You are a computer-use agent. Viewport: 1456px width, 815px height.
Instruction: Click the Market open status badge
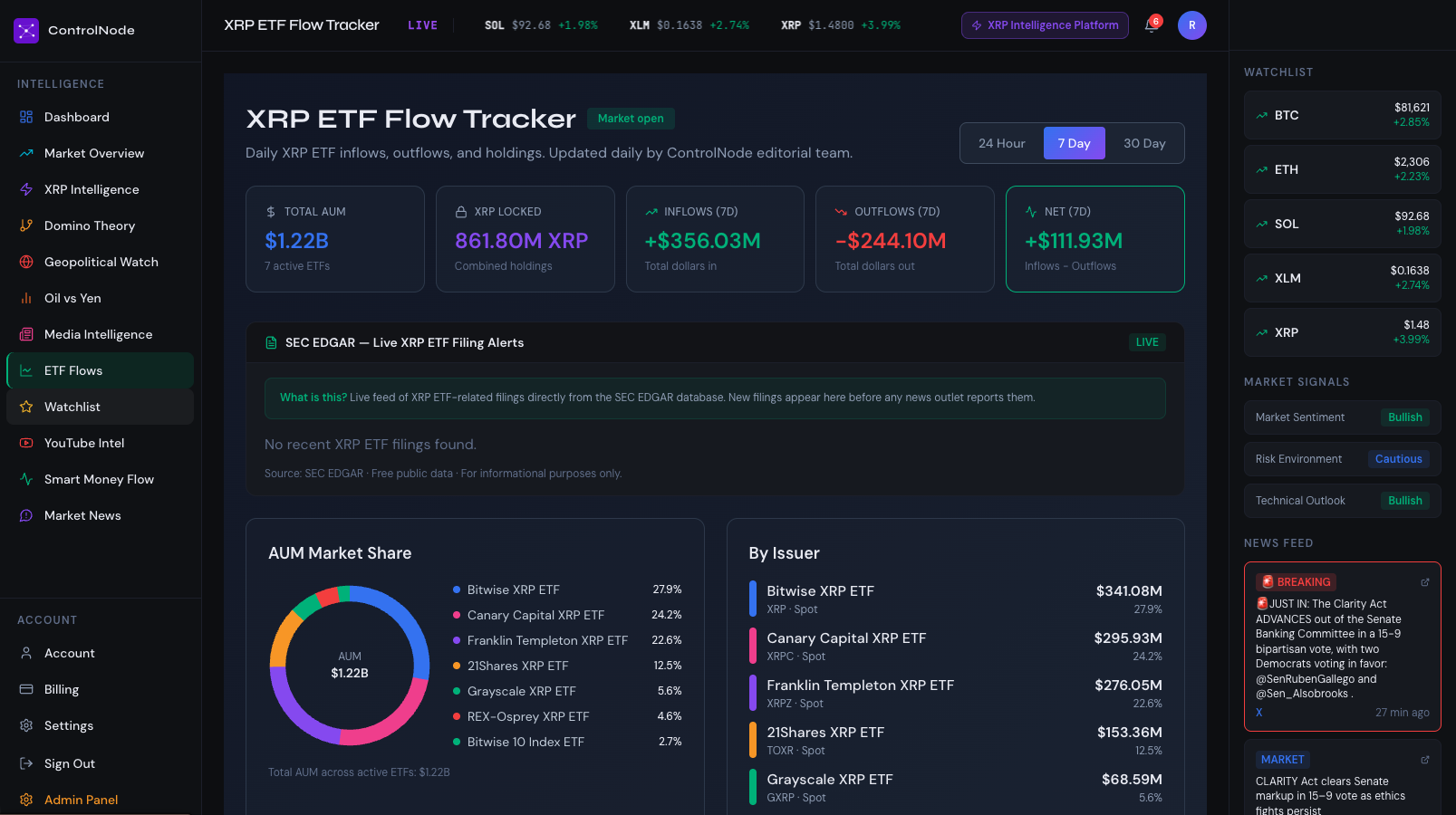tap(631, 119)
